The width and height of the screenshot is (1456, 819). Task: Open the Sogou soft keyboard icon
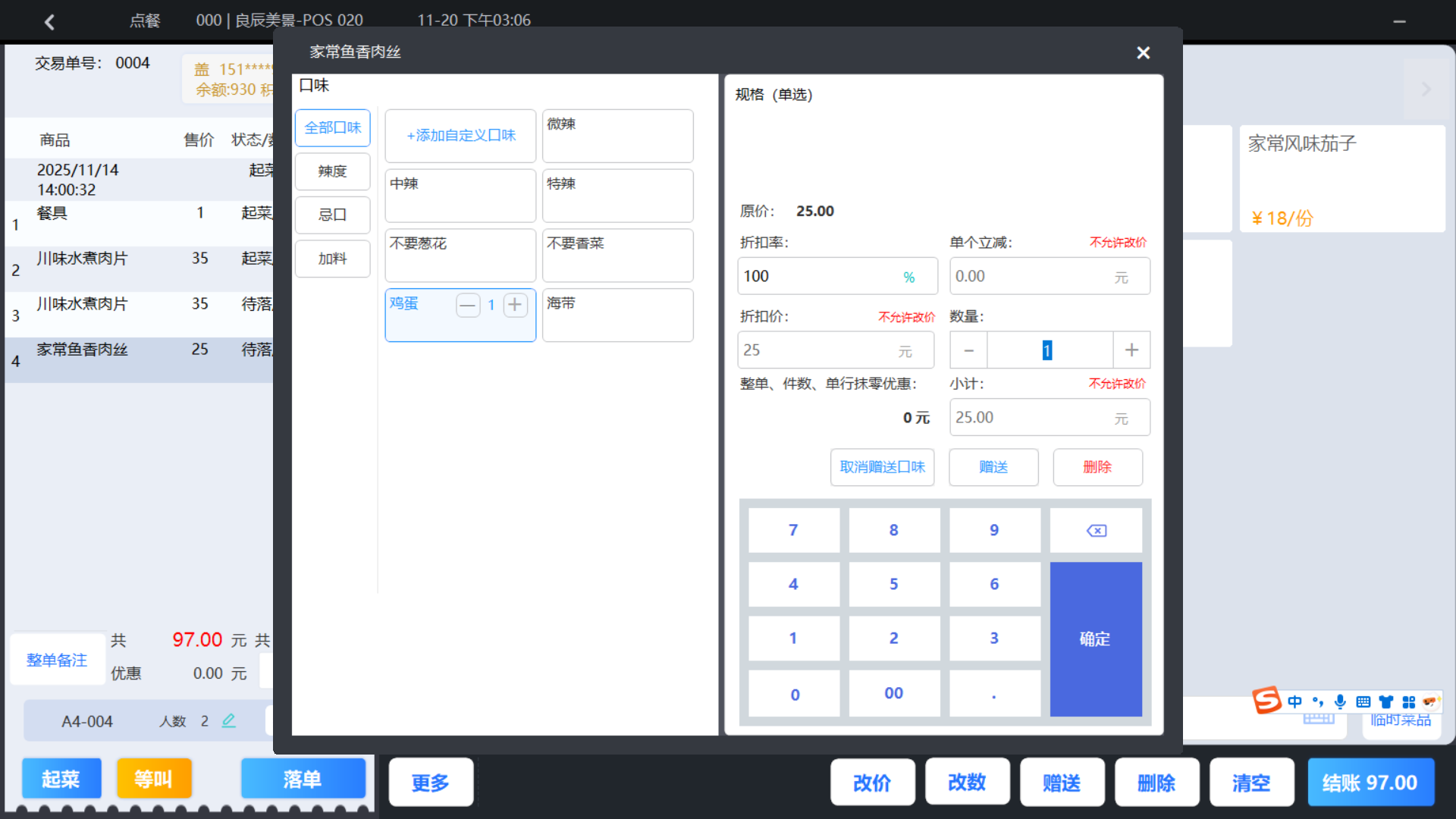(1363, 701)
